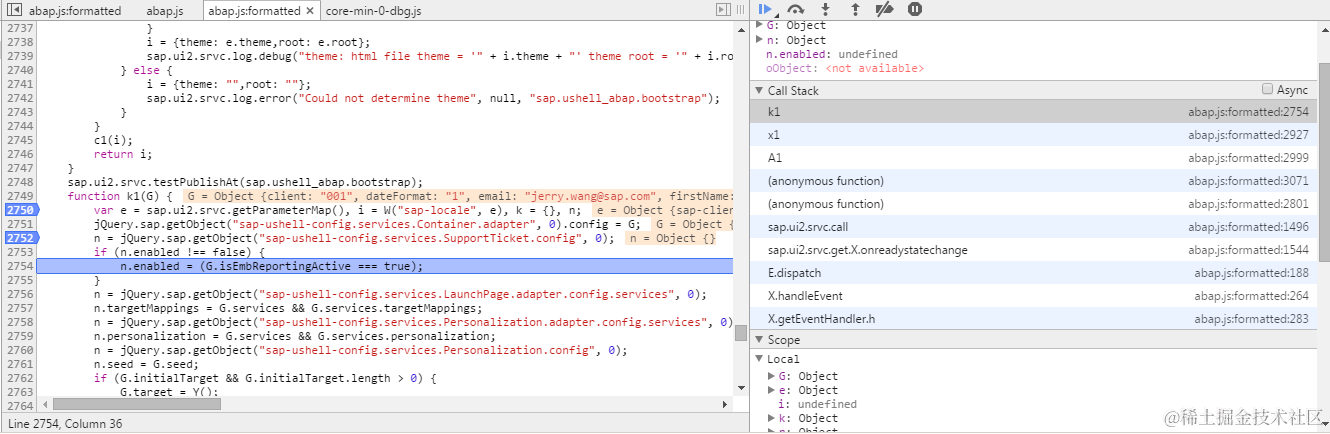The height and width of the screenshot is (434, 1330).
Task: Click the n.enabled: undefined entry
Action: [x=831, y=54]
